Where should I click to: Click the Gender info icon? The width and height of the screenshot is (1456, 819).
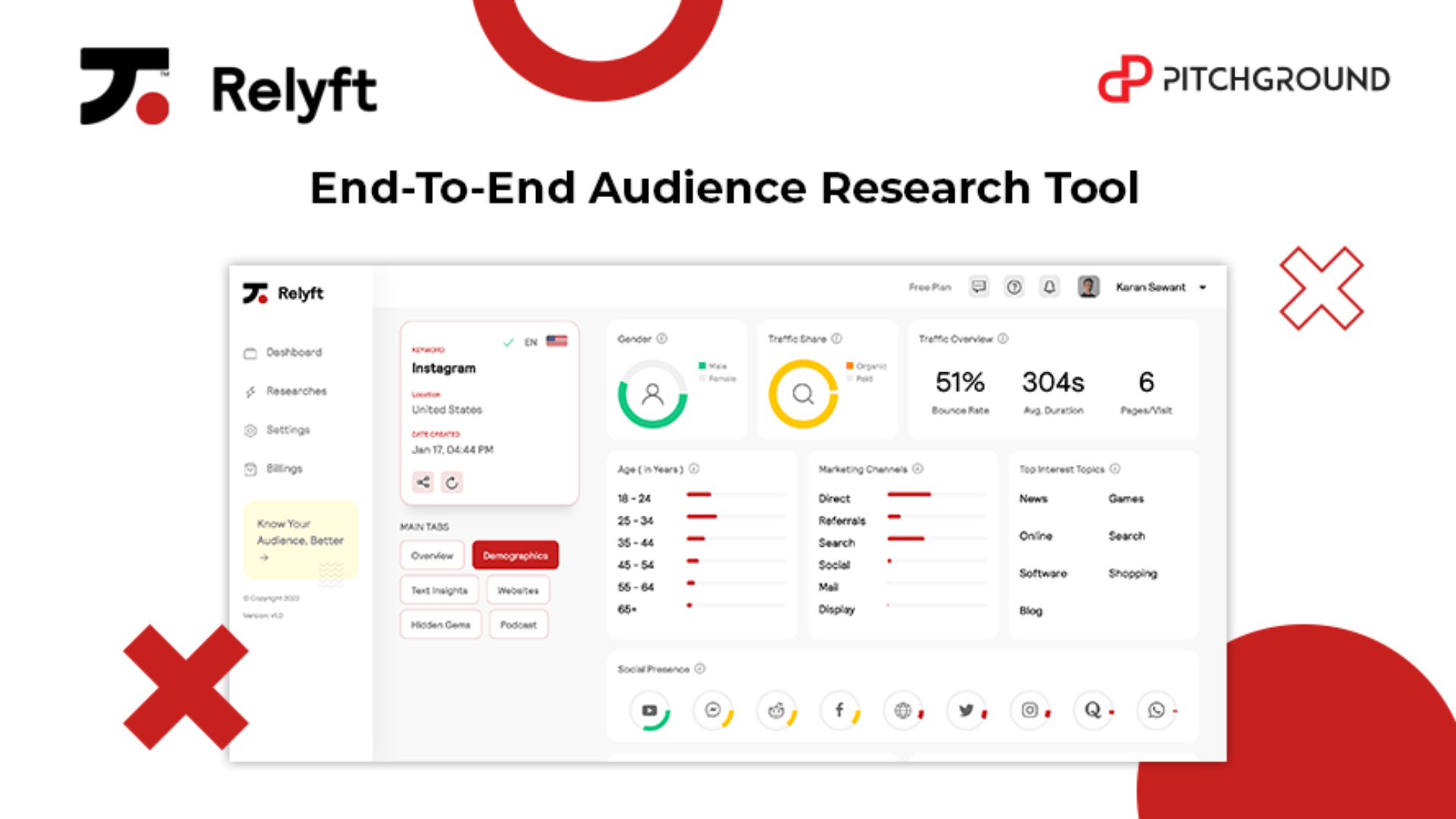(662, 339)
